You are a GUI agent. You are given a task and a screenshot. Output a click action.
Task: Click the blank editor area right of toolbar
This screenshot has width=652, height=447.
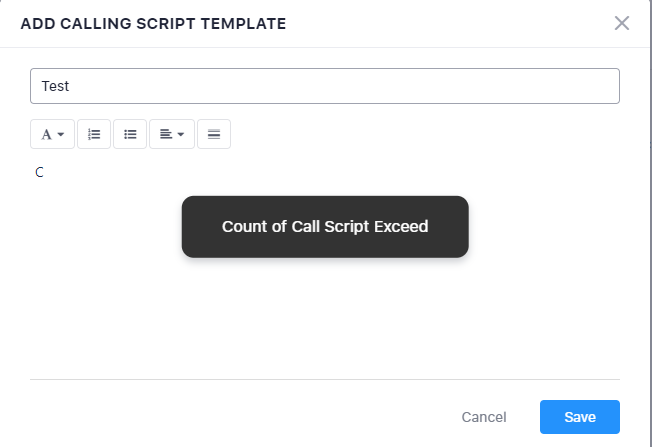(420, 134)
